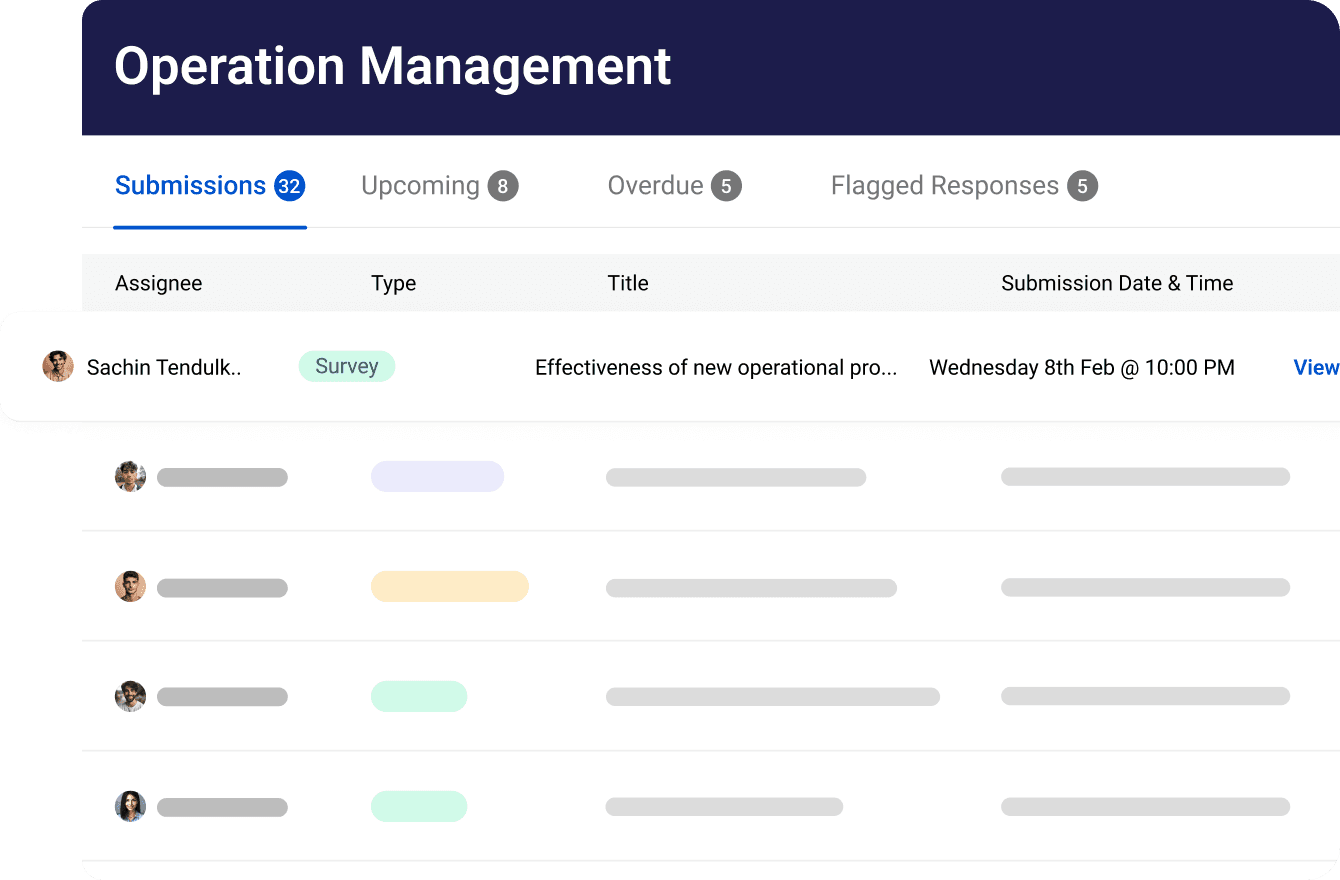This screenshot has width=1340, height=880.
Task: Click the purple type badge in first placeholder row
Action: [437, 476]
